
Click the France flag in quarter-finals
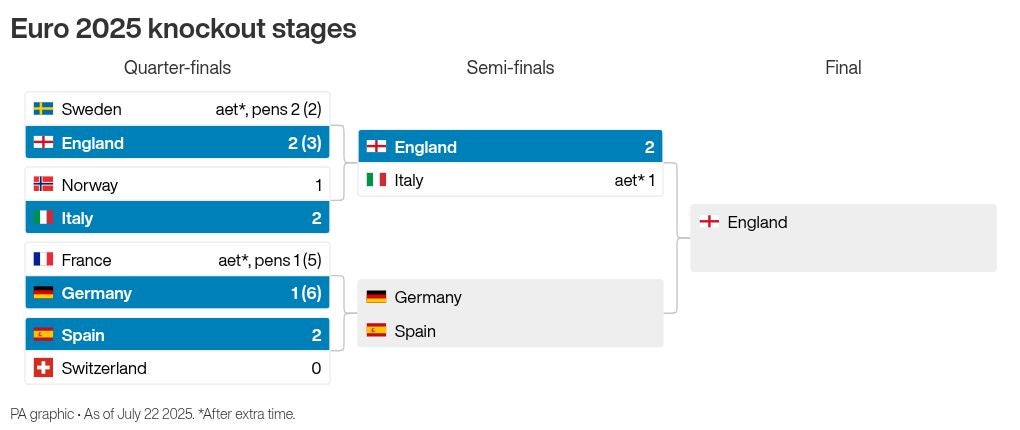tap(44, 260)
